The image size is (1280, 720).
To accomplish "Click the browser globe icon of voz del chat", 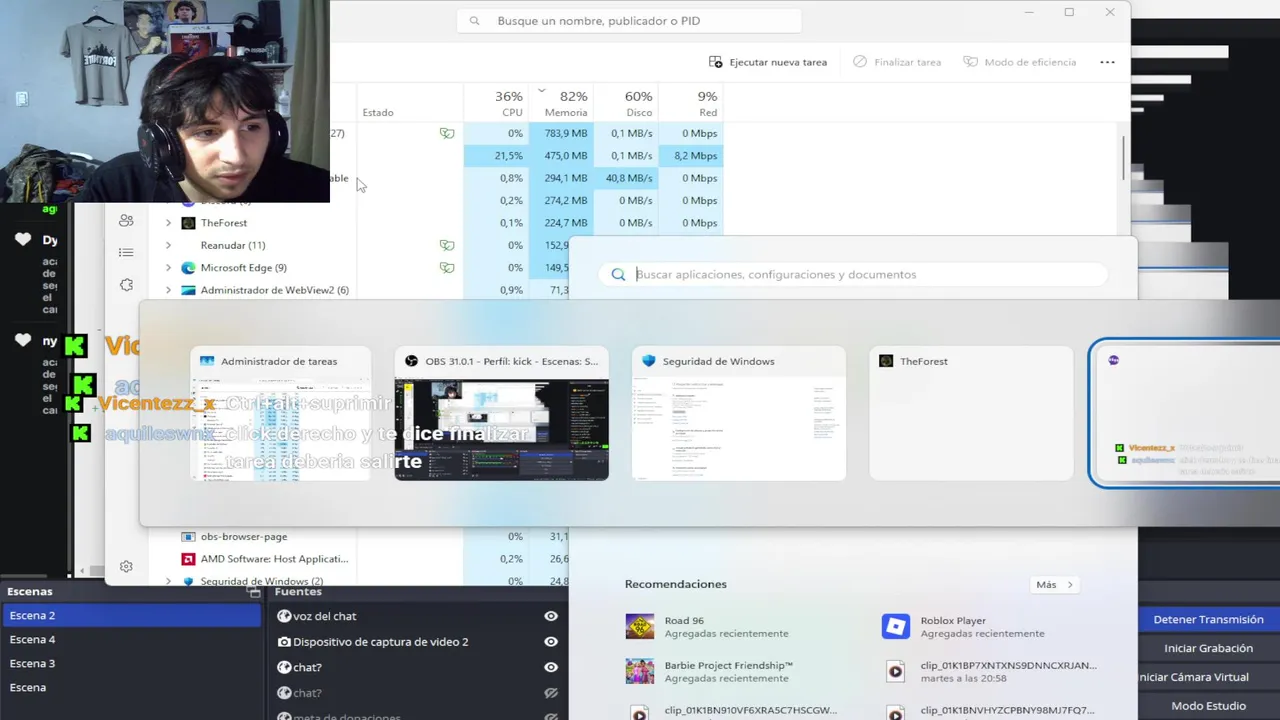I will click(x=284, y=616).
